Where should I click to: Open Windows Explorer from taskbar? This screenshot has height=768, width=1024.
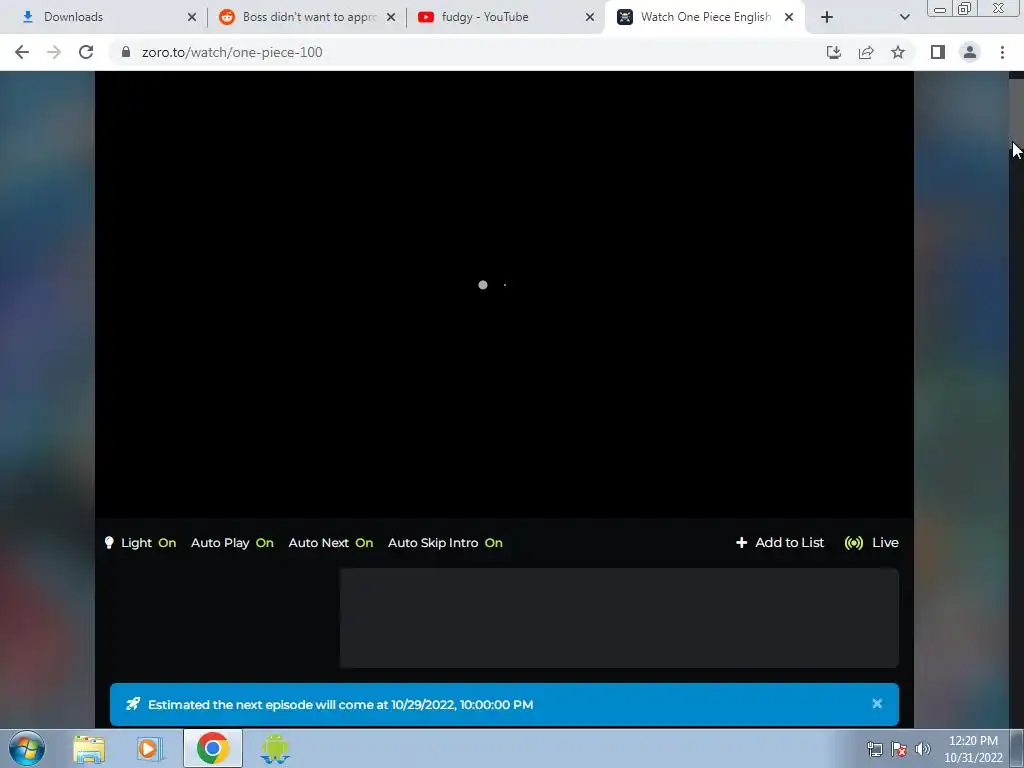pyautogui.click(x=89, y=749)
